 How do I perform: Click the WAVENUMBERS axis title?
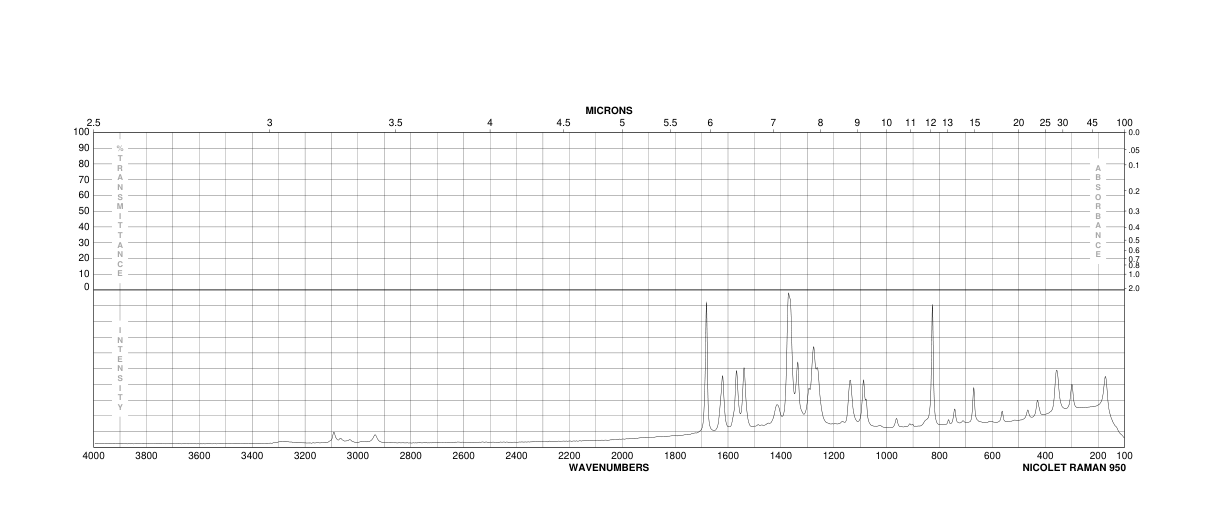(609, 467)
